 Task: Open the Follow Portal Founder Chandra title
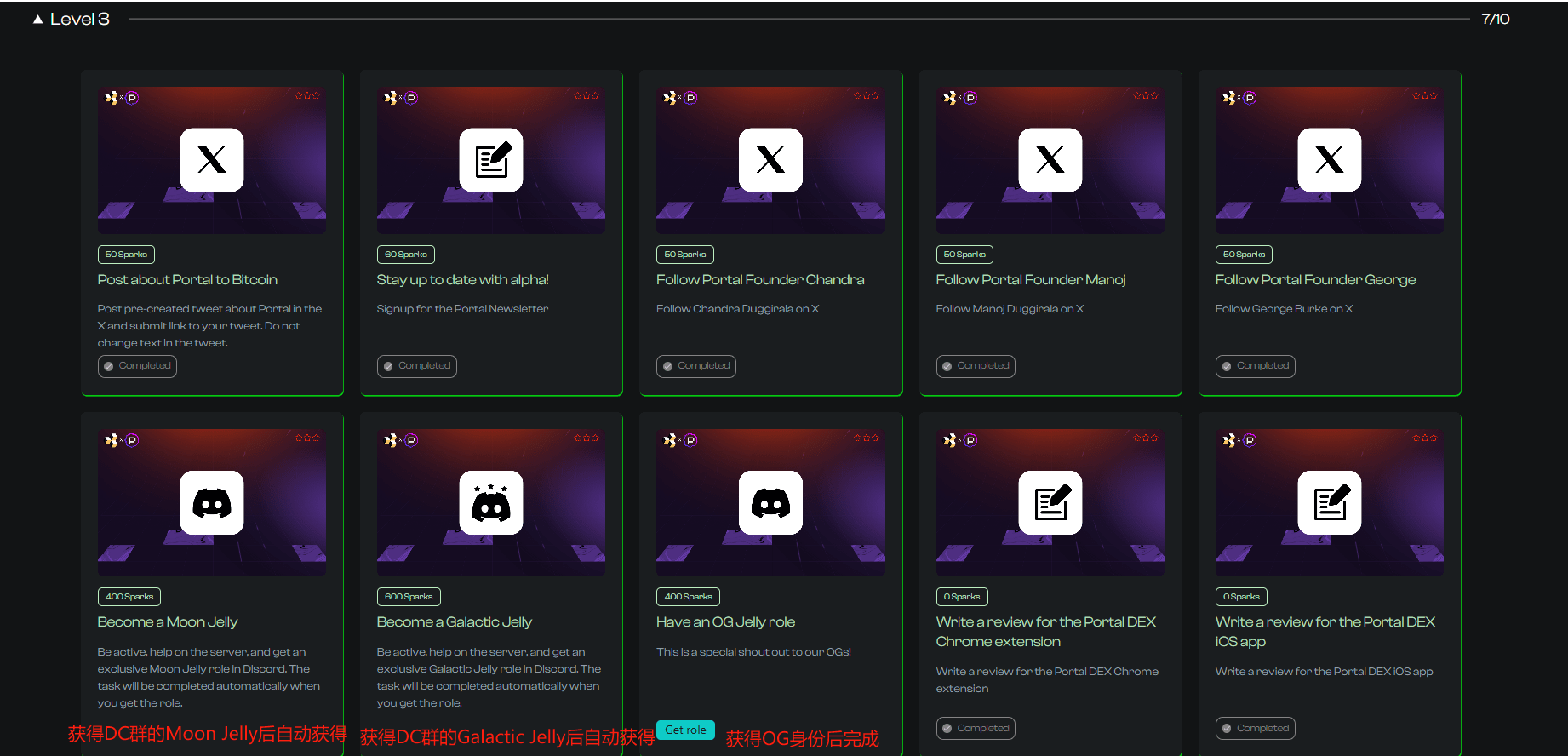coord(760,280)
